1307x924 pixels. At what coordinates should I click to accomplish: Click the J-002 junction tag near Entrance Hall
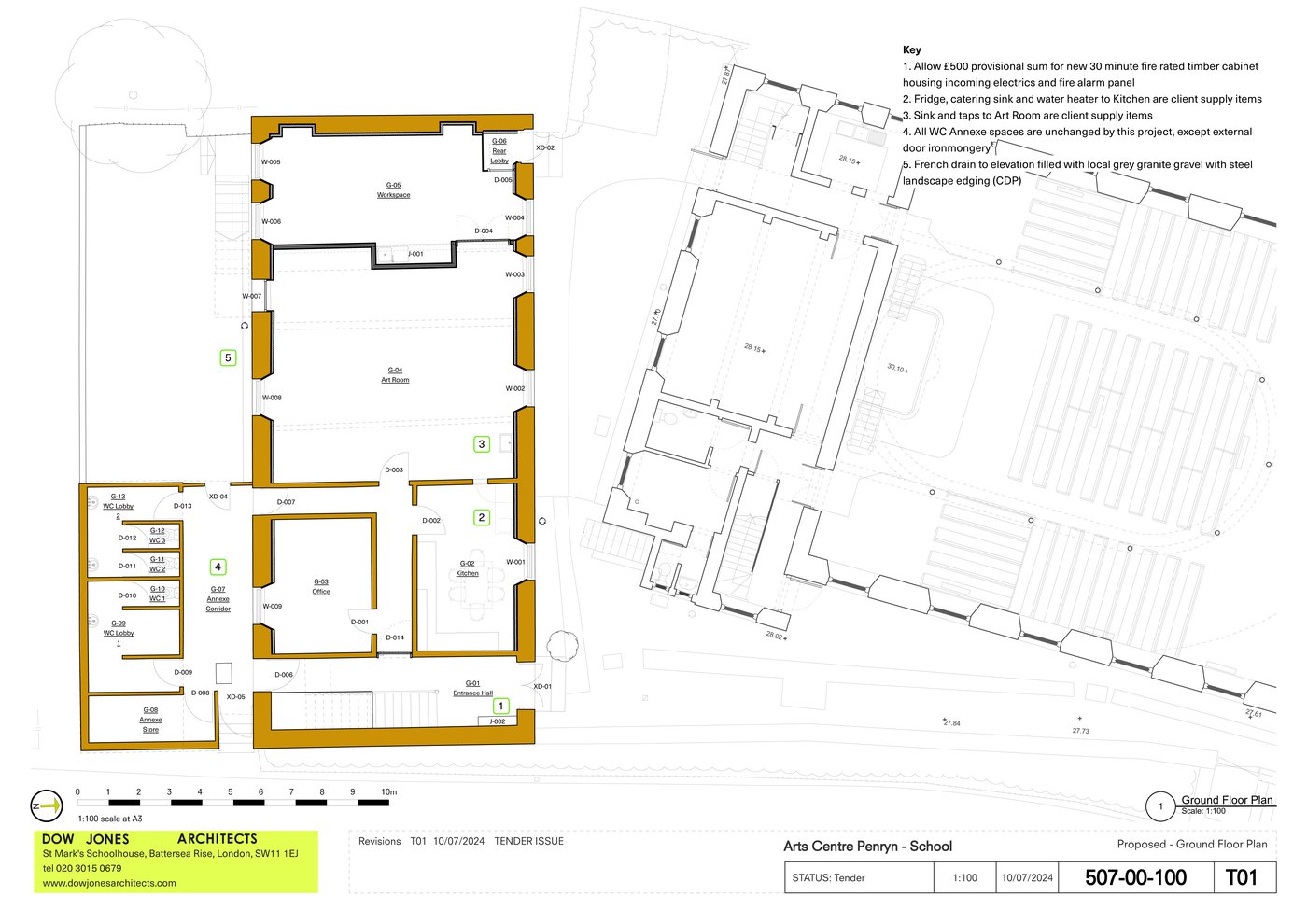(x=498, y=721)
